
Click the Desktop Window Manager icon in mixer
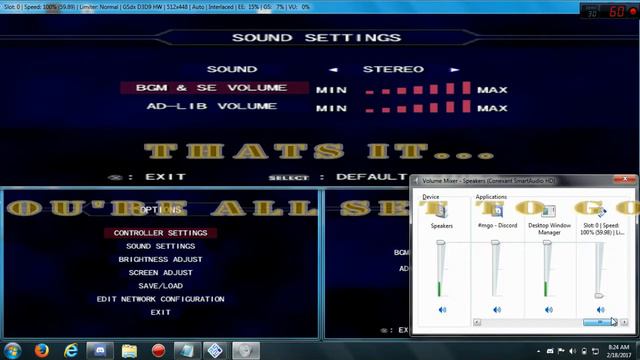pyautogui.click(x=549, y=211)
